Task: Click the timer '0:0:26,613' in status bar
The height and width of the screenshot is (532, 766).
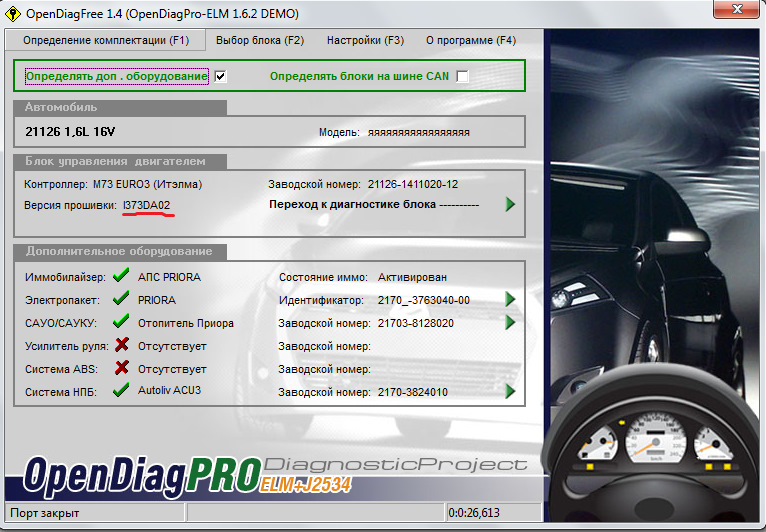Action: [474, 513]
